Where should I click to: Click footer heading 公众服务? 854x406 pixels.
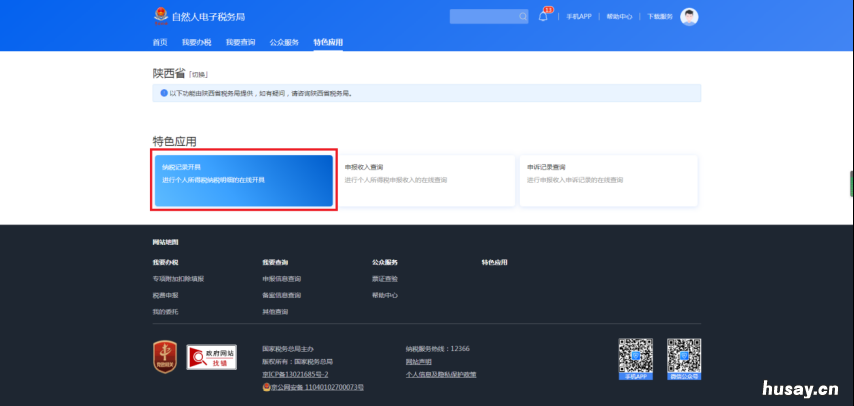tap(385, 262)
